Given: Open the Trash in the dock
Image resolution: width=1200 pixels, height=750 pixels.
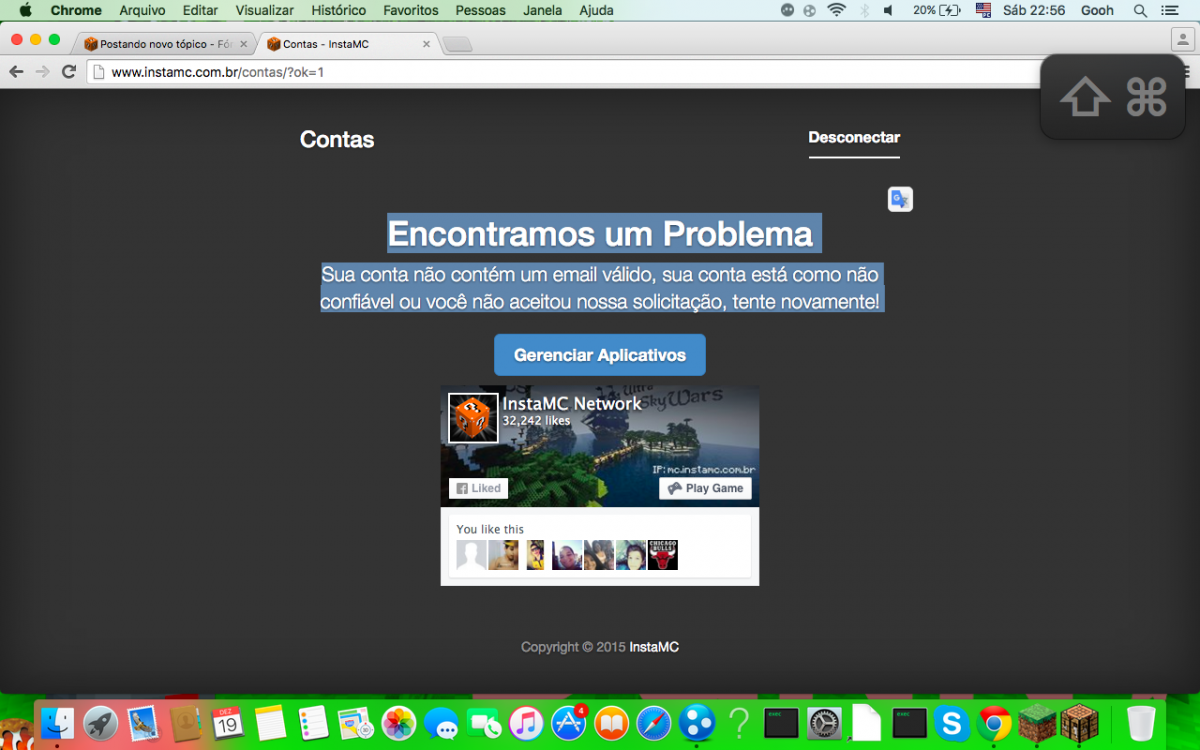Looking at the screenshot, I should pyautogui.click(x=1141, y=723).
